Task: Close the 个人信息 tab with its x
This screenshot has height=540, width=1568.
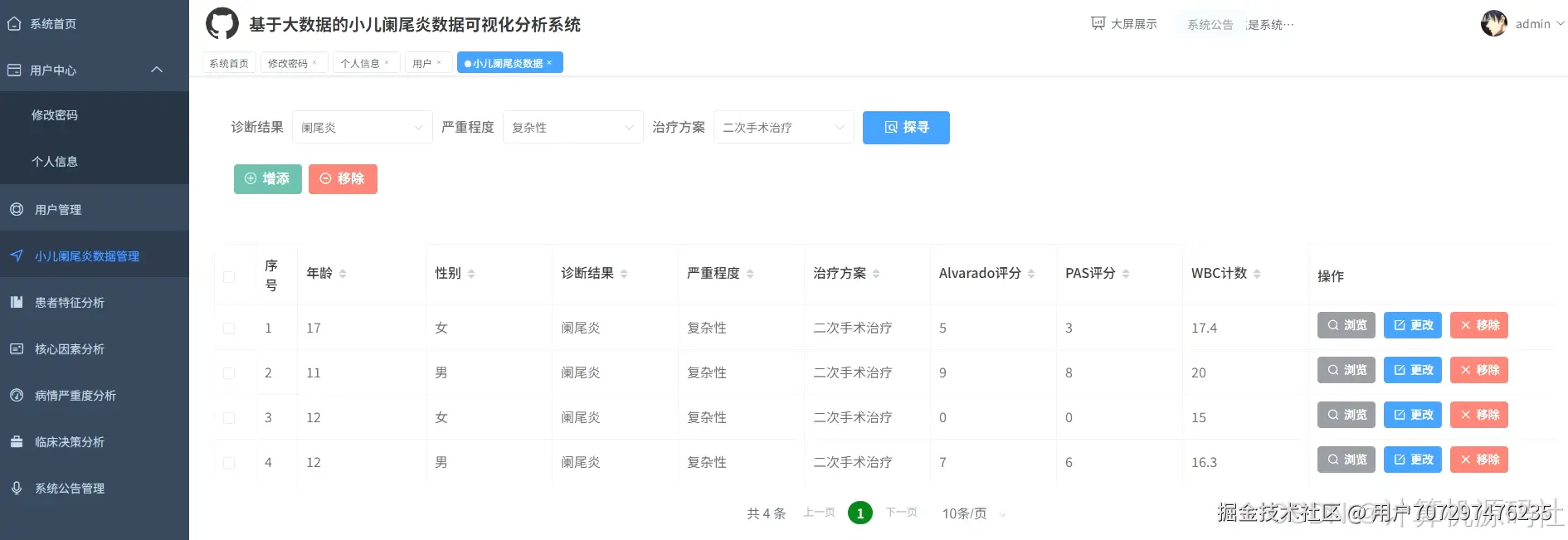Action: click(387, 63)
